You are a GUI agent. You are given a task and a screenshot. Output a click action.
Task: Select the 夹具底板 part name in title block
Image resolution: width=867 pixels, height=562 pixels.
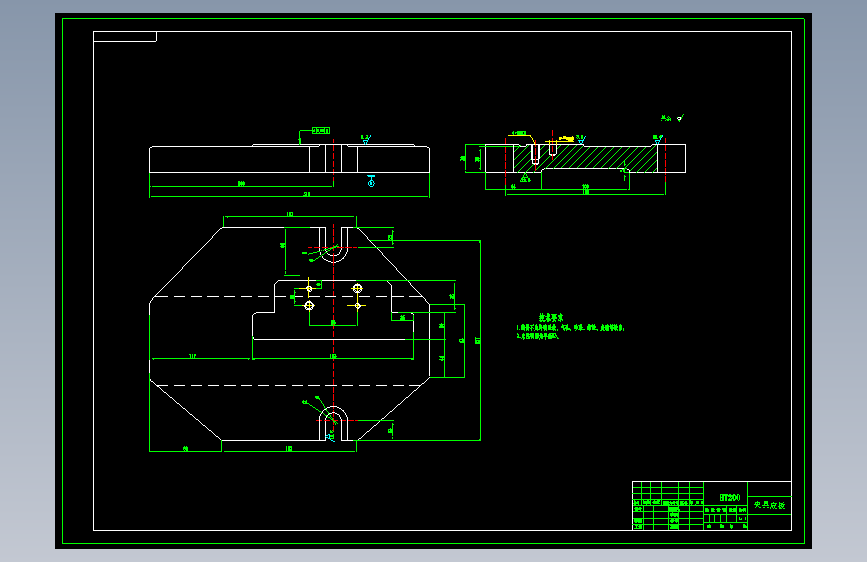point(769,505)
